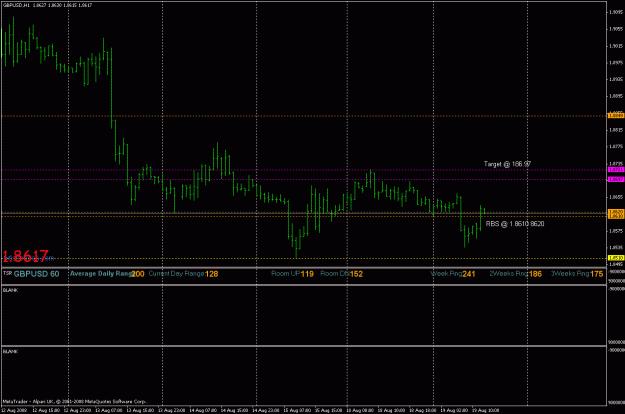
Task: Click the Week Rng value 241
Action: click(469, 274)
